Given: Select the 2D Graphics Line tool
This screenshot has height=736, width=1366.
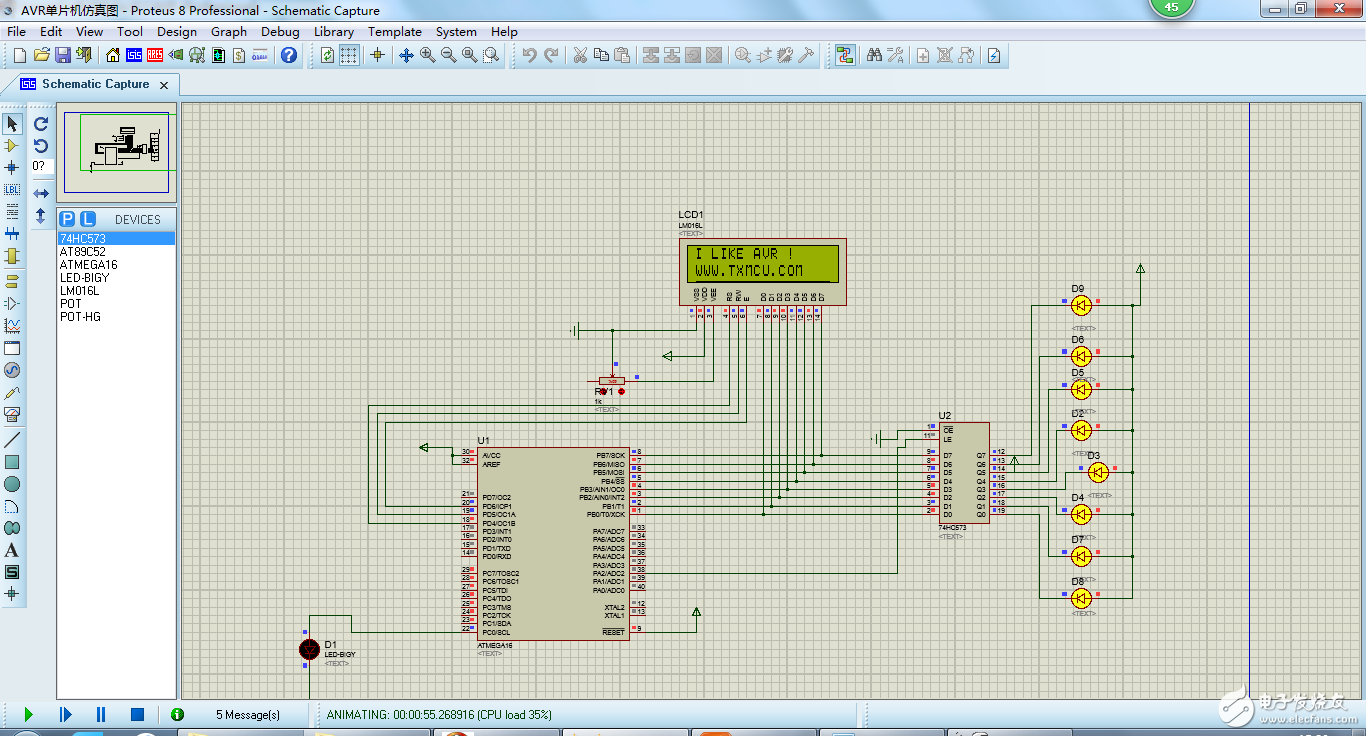Looking at the screenshot, I should (12, 440).
